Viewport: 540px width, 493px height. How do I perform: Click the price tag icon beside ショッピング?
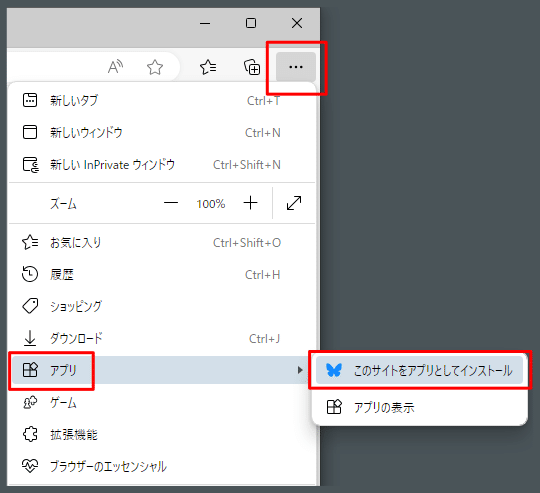click(30, 306)
